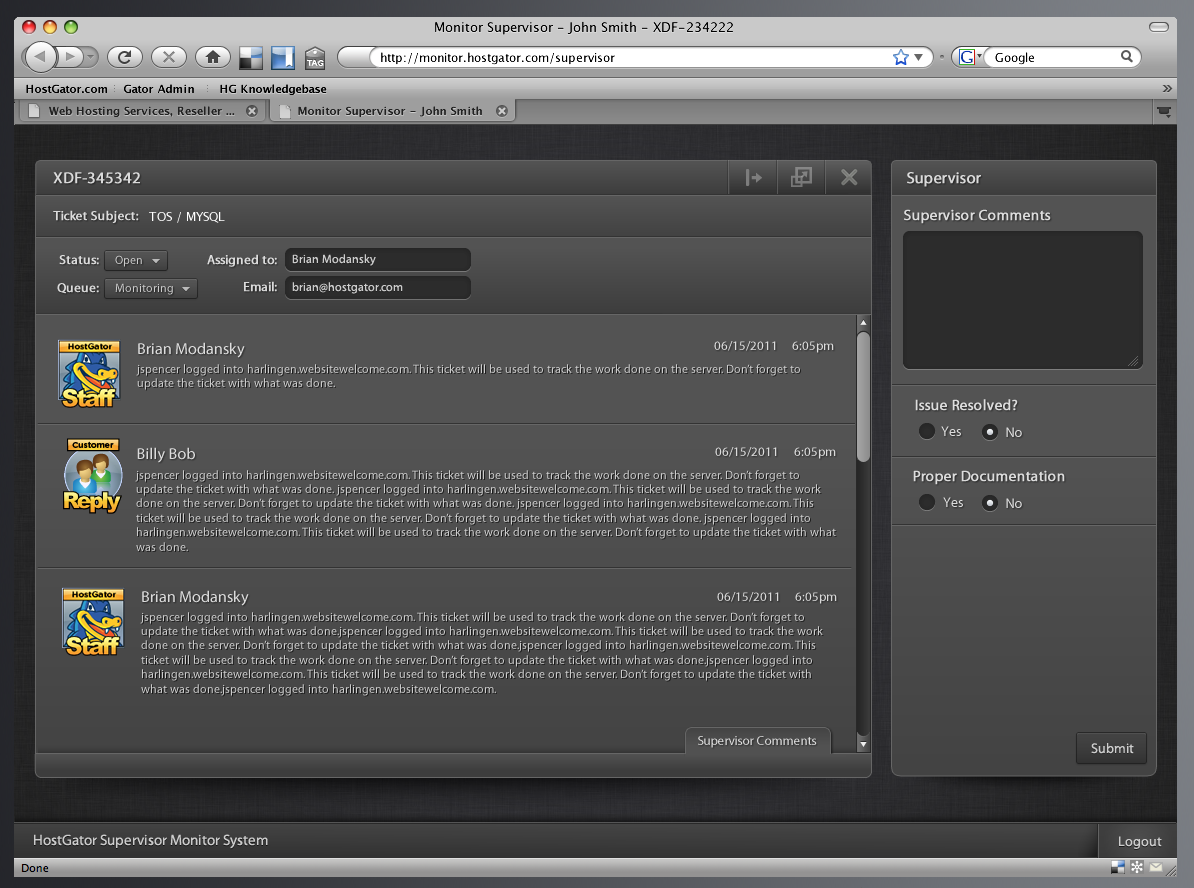This screenshot has width=1194, height=888.
Task: Click the Supervisor Comments textarea resize grip
Action: [1133, 361]
